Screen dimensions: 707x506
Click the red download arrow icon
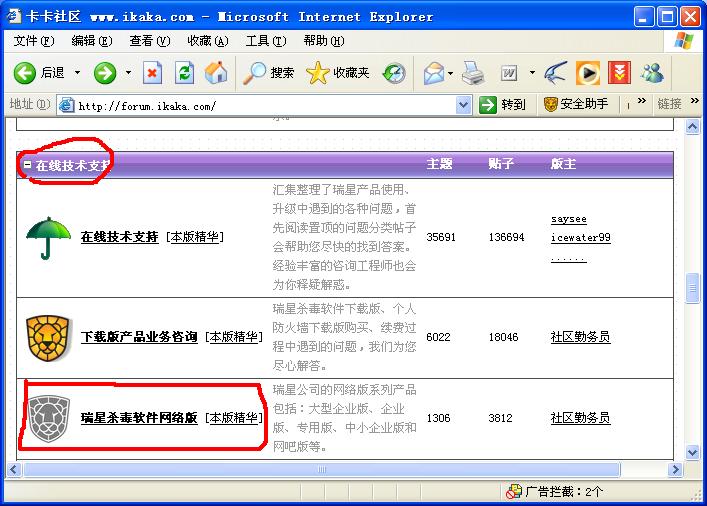click(619, 73)
